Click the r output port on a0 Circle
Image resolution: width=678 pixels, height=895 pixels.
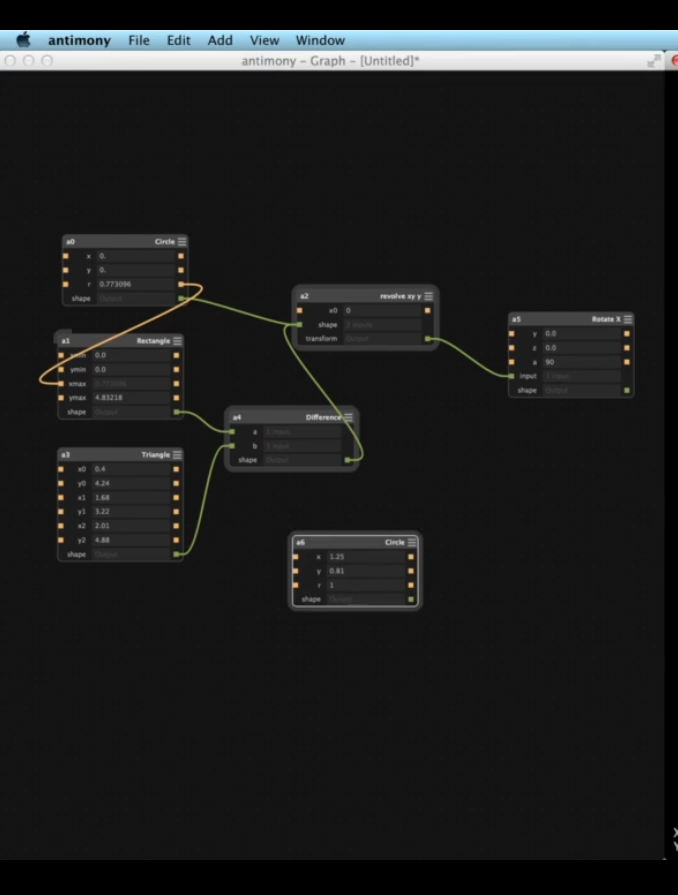pyautogui.click(x=181, y=284)
